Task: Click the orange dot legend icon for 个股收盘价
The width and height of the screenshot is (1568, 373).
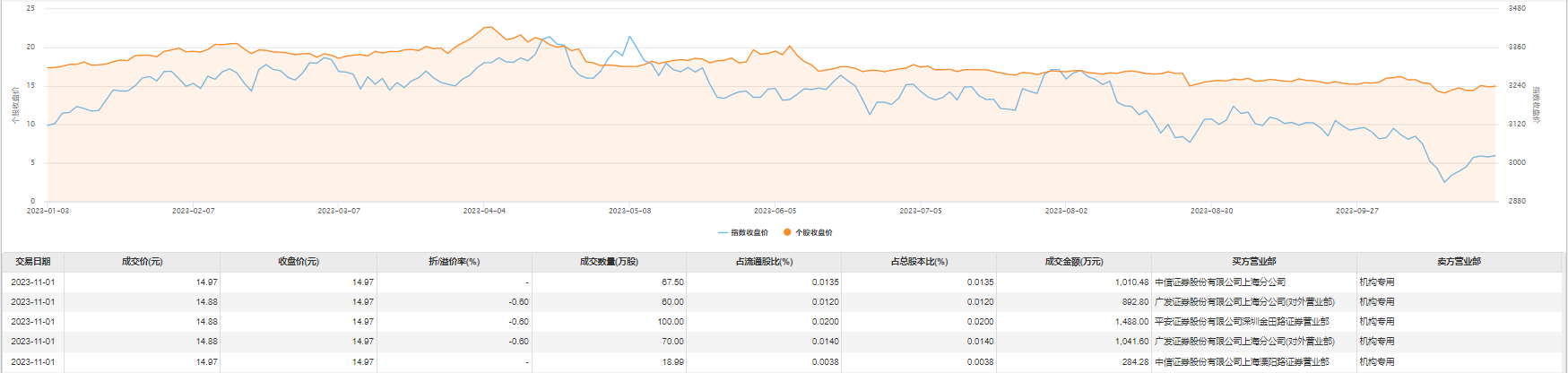Action: [787, 233]
